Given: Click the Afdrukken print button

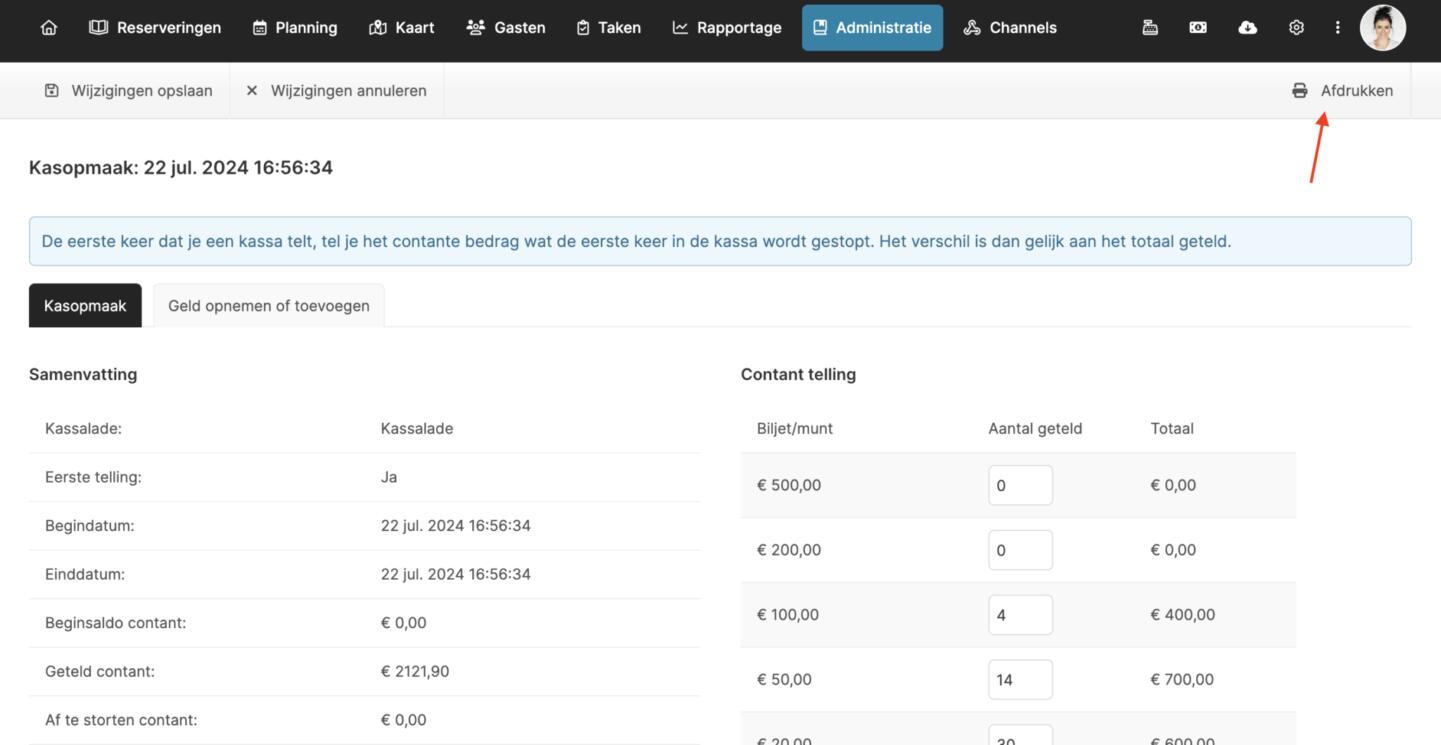Looking at the screenshot, I should (1342, 91).
